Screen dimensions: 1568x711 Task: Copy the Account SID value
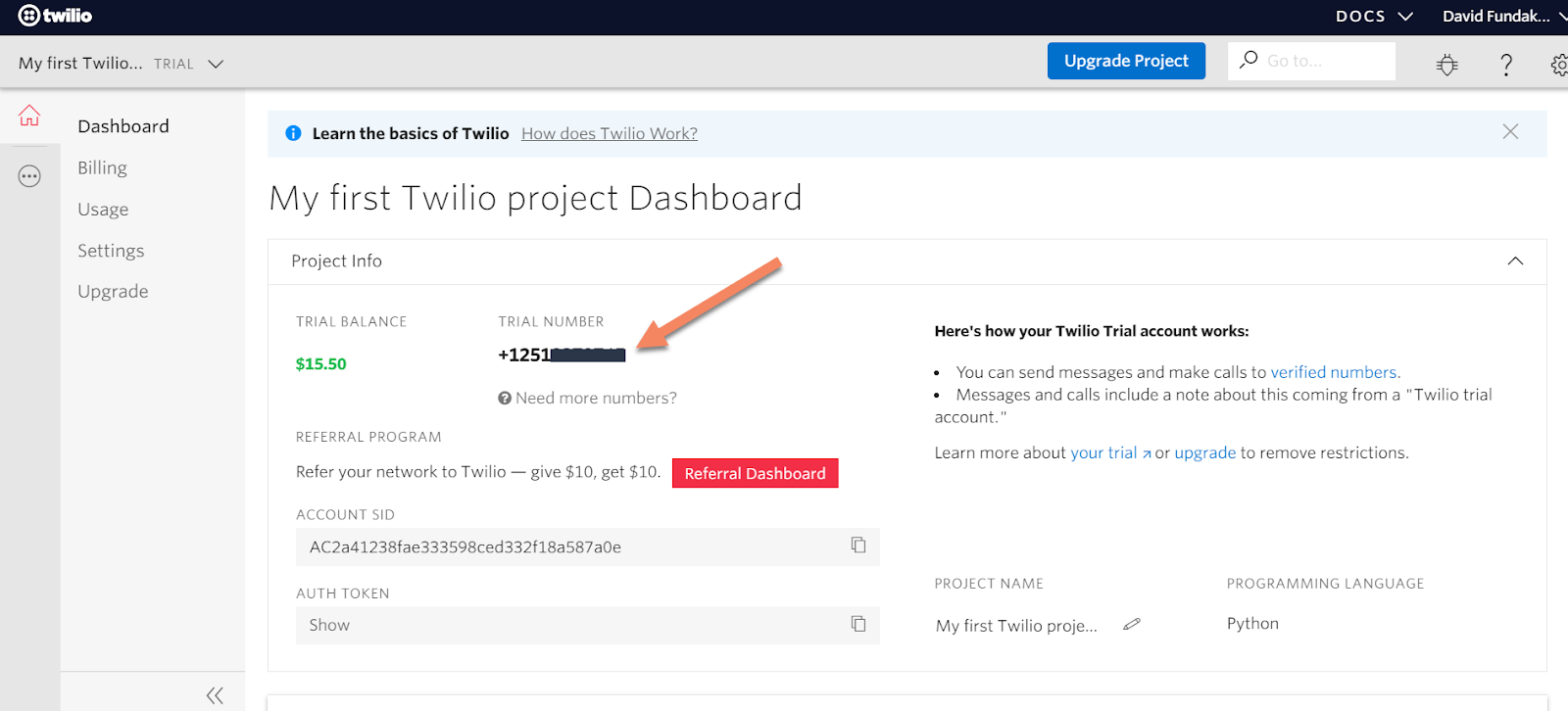(x=858, y=545)
